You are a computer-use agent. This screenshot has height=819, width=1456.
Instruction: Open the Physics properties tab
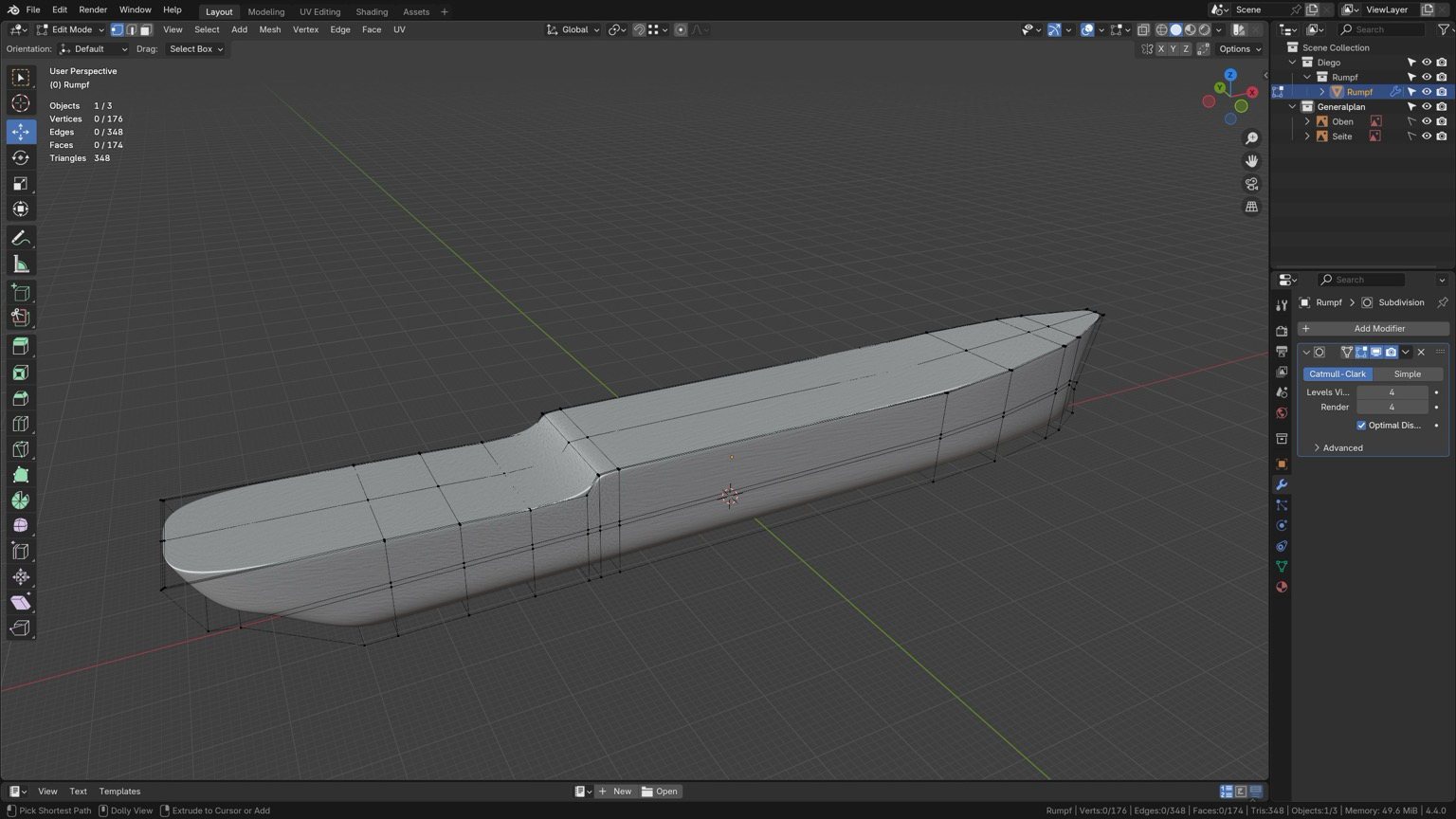click(x=1282, y=526)
